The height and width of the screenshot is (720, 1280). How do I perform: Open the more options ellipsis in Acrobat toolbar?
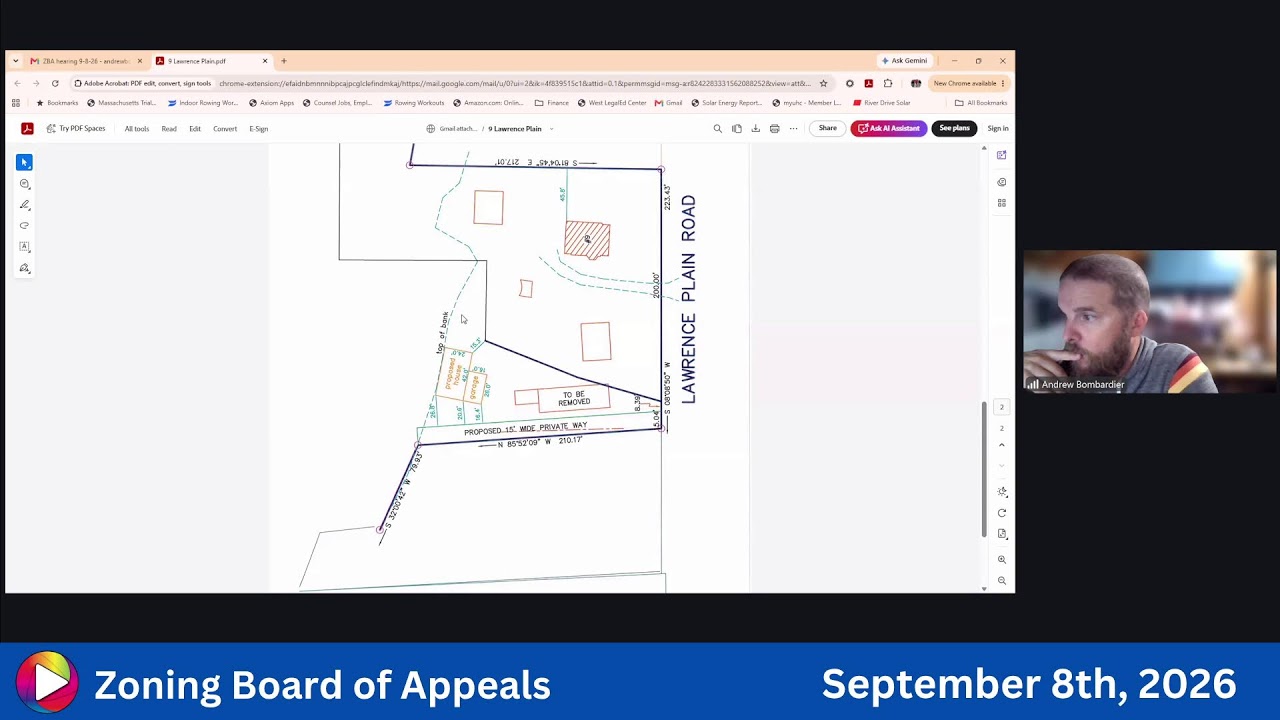pos(793,128)
